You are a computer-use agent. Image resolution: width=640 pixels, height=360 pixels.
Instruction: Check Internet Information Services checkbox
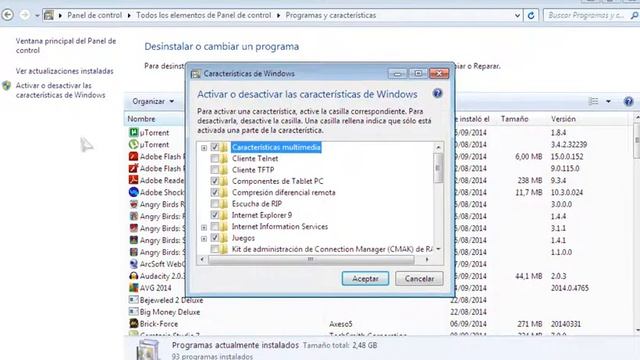coord(215,227)
